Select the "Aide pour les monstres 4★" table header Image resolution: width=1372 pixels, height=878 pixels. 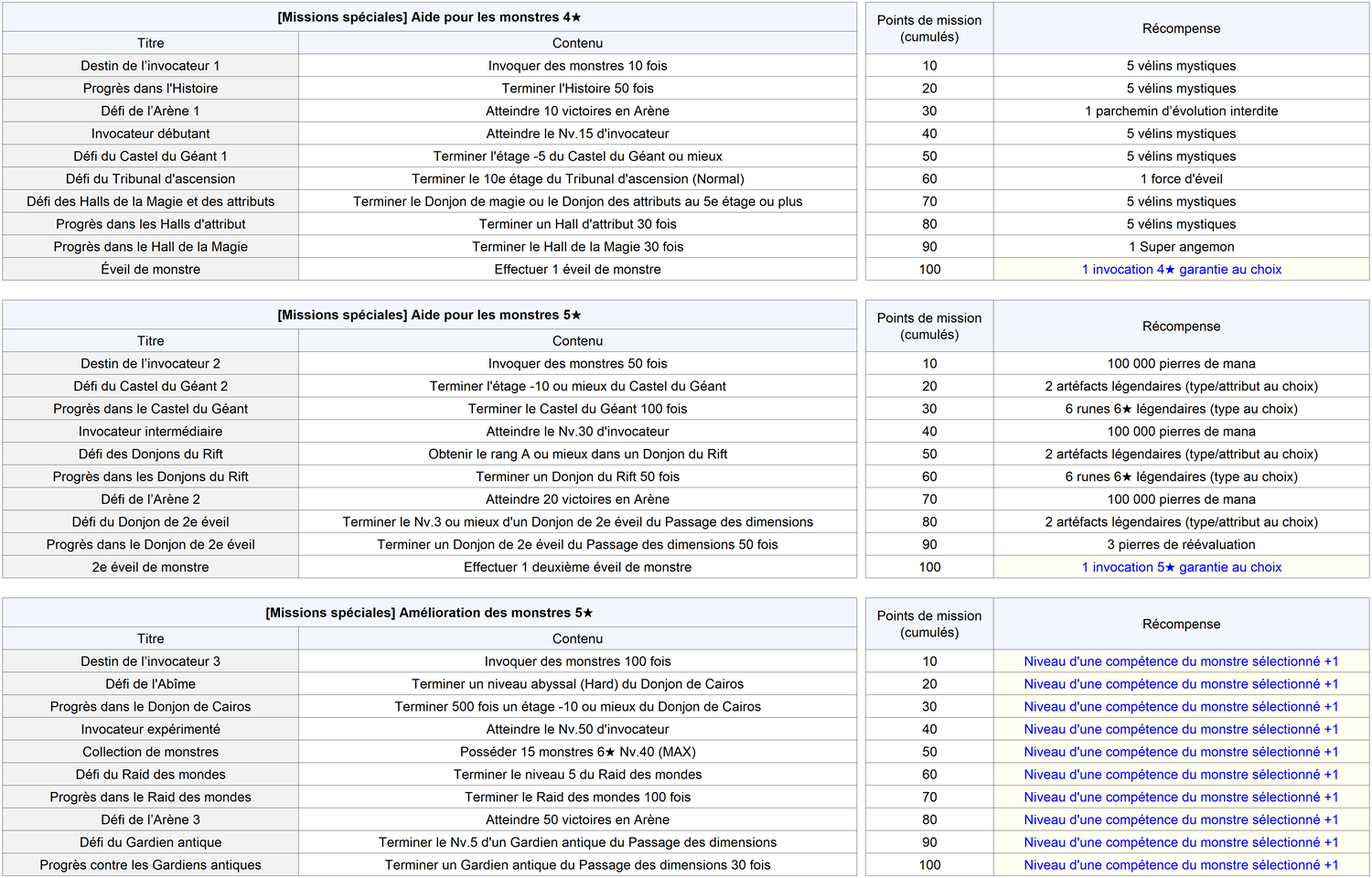429,17
